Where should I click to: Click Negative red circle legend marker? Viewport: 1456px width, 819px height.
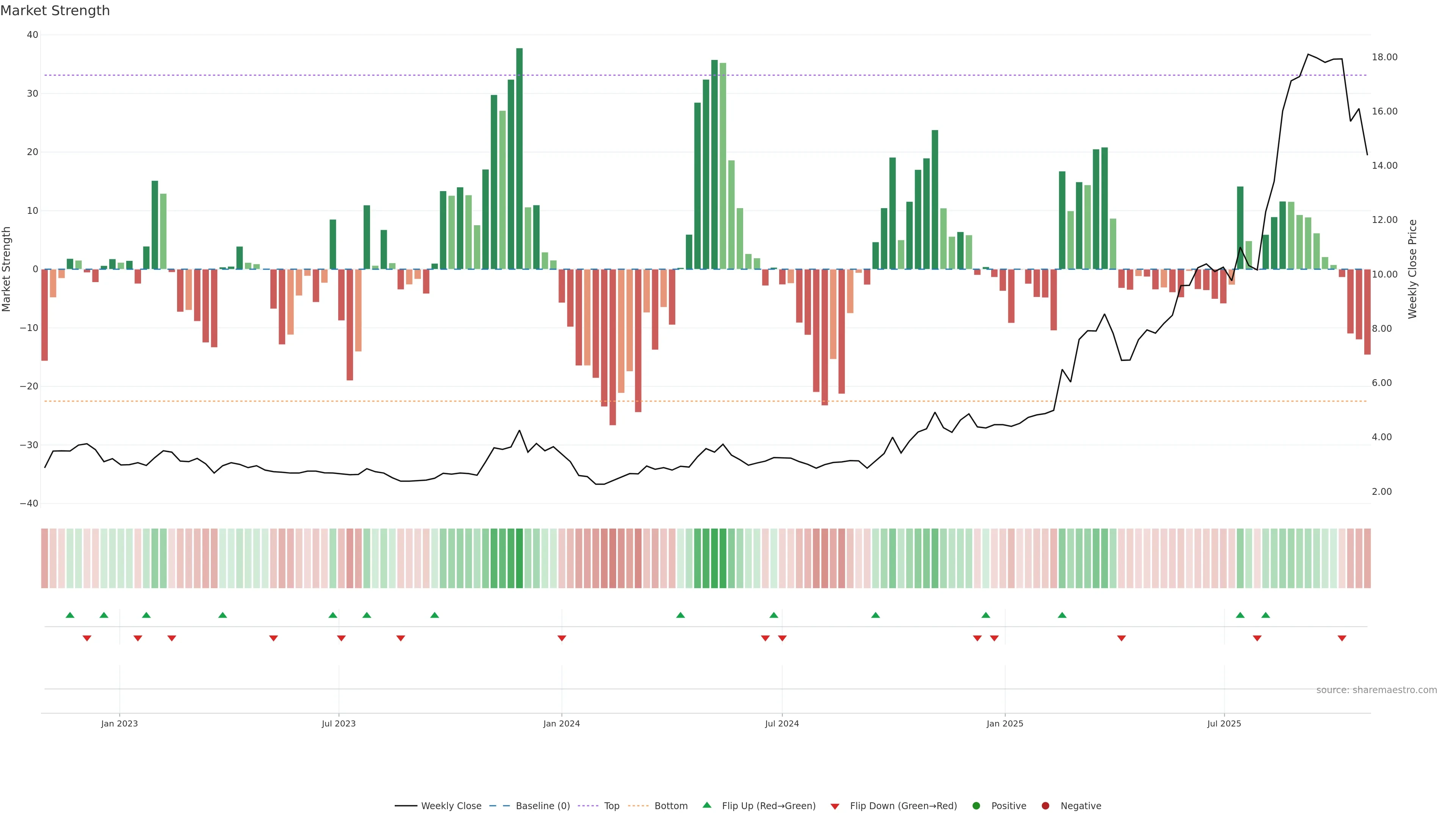pos(1045,805)
